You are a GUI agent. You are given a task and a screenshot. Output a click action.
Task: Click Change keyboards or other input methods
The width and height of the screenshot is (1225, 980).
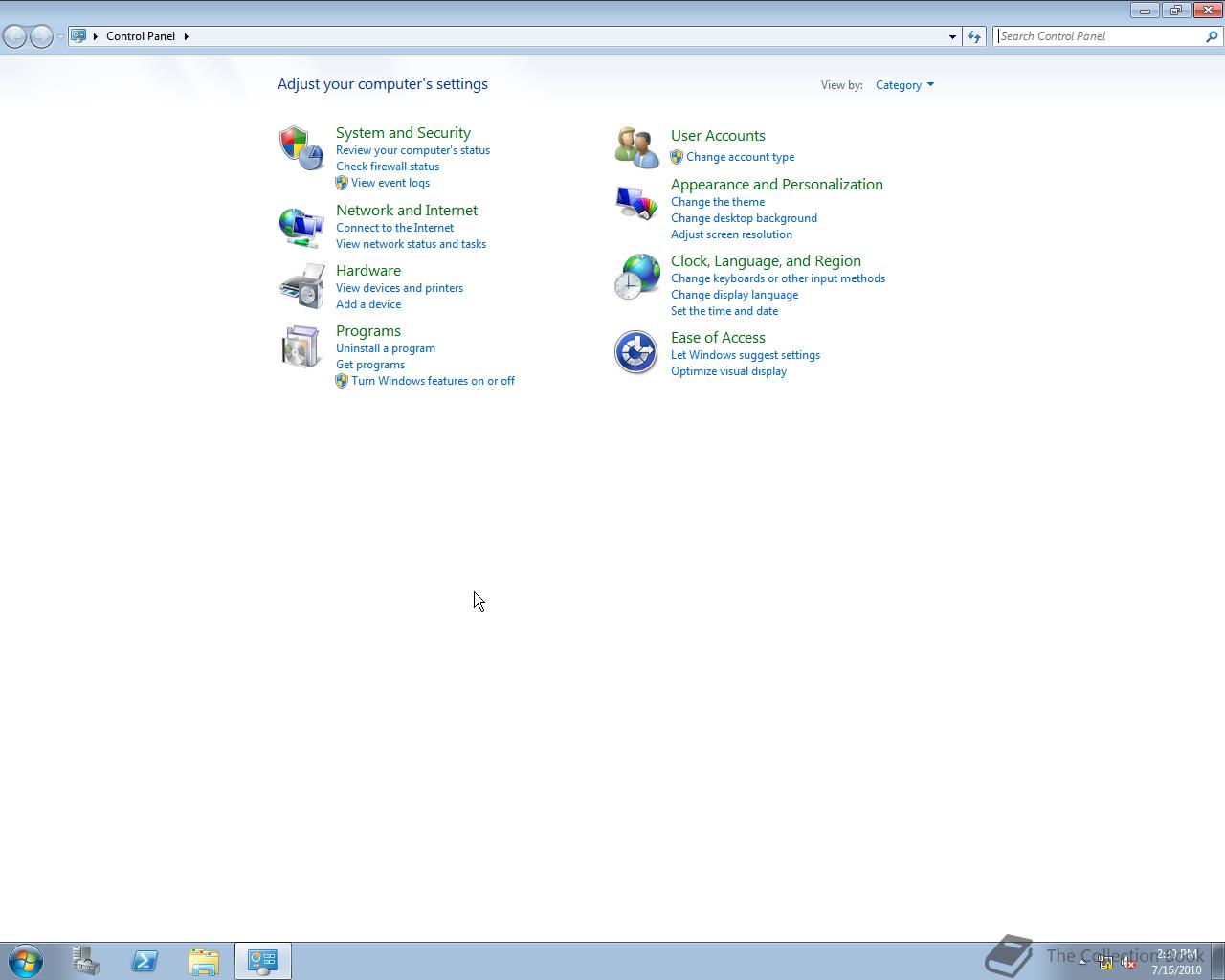click(x=778, y=278)
